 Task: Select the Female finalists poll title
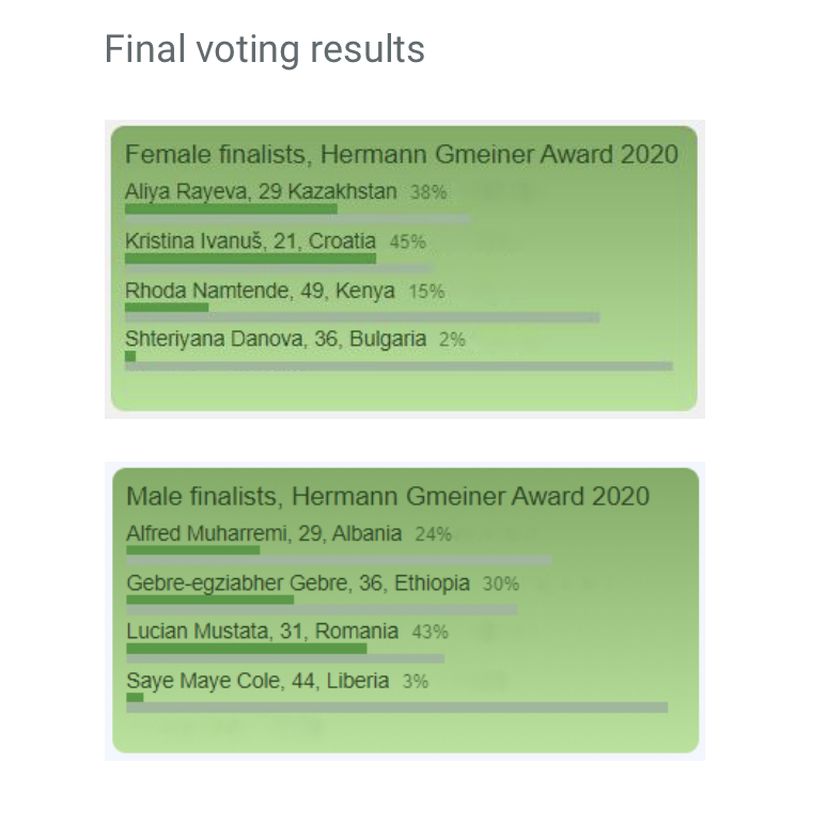tap(401, 154)
